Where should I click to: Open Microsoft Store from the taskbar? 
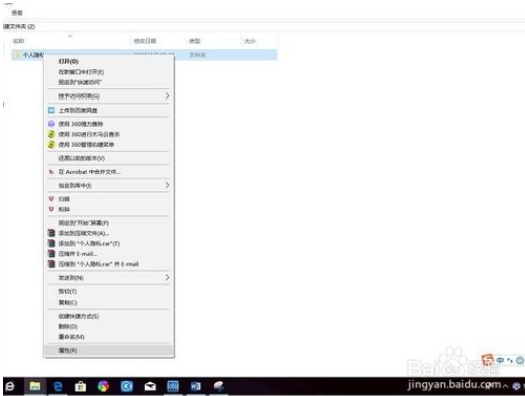click(80, 387)
